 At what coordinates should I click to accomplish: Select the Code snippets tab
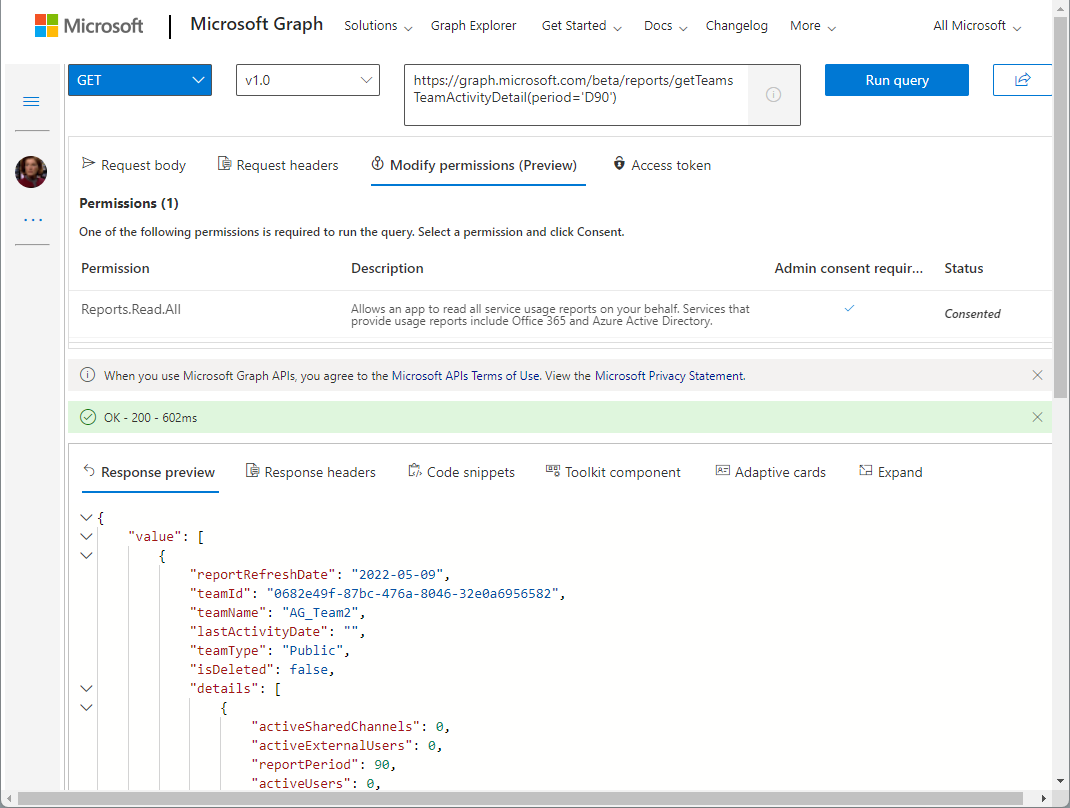click(461, 472)
